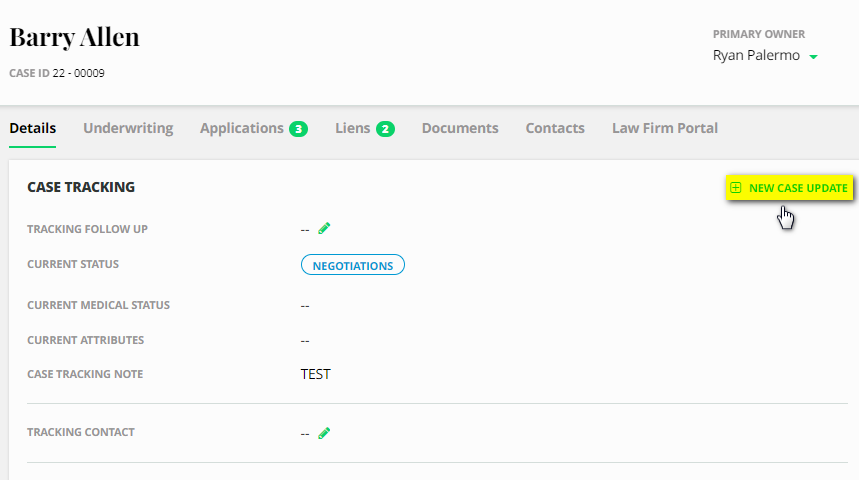Open the Law Firm Portal tab
This screenshot has height=480, width=859.
pyautogui.click(x=665, y=128)
